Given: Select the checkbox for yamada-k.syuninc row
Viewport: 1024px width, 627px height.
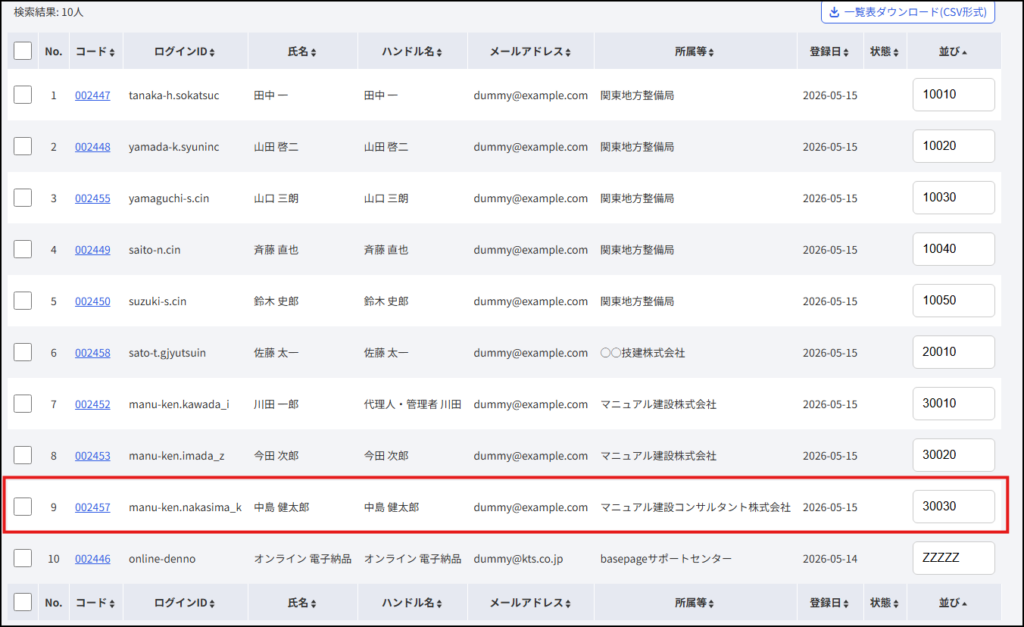Looking at the screenshot, I should [x=23, y=146].
